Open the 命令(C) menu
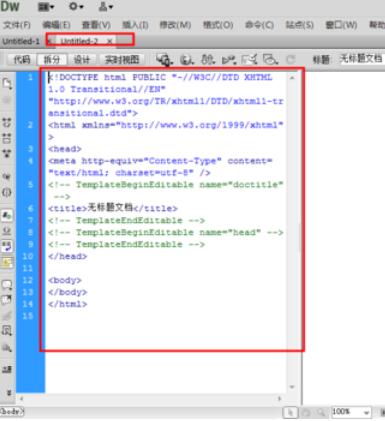This screenshot has height=421, width=385. coord(259,25)
